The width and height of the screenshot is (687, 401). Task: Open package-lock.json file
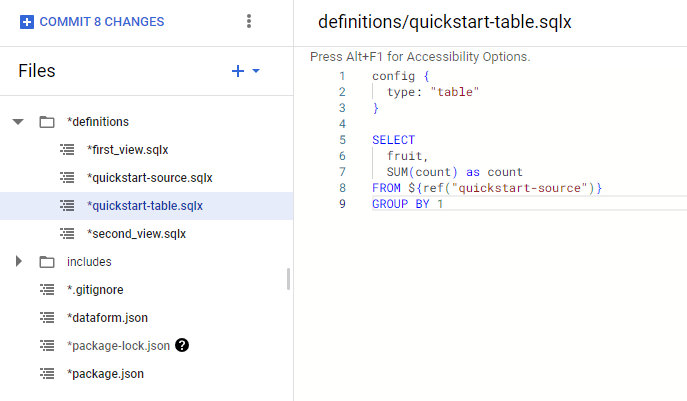click(118, 346)
